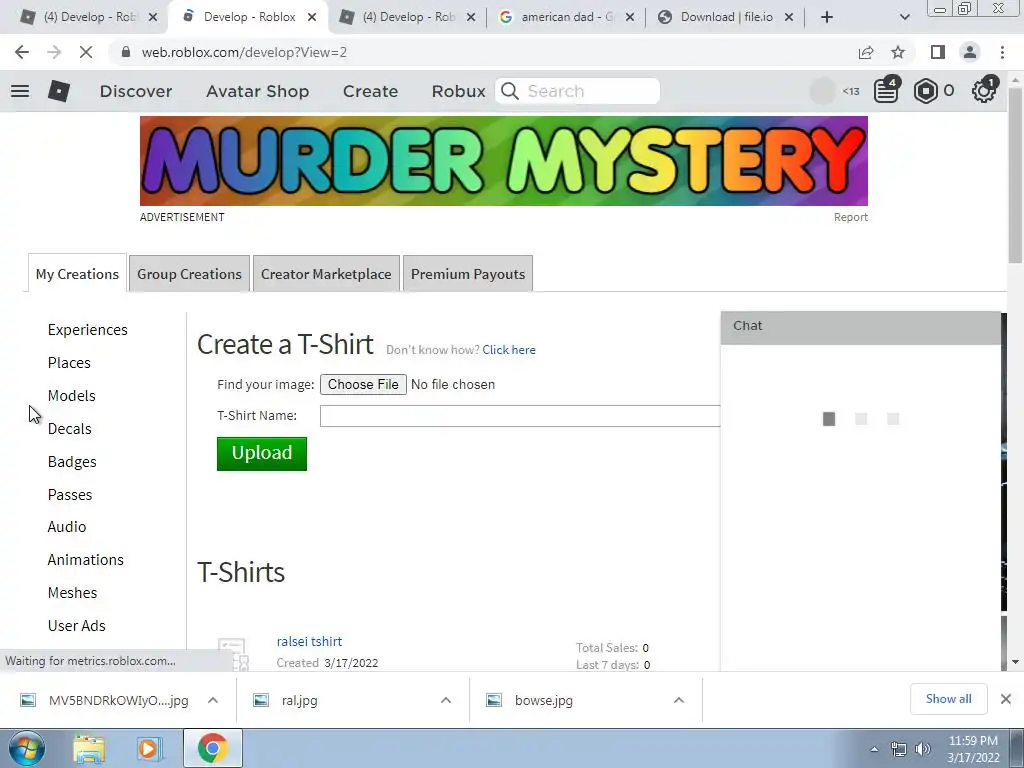This screenshot has width=1024, height=768.
Task: Open a new browser tab
Action: click(x=827, y=17)
